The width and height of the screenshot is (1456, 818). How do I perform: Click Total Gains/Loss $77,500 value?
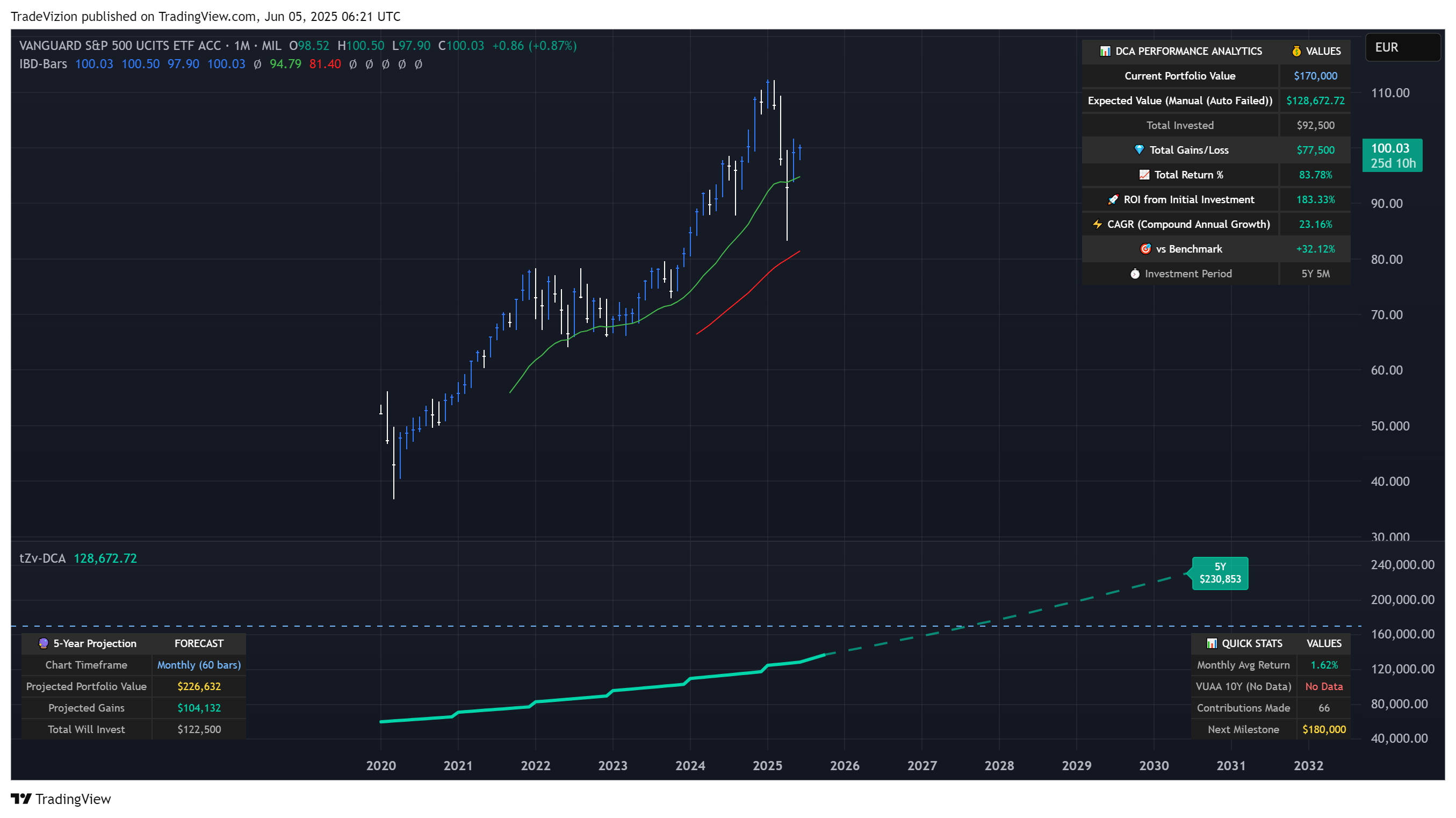(x=1315, y=150)
